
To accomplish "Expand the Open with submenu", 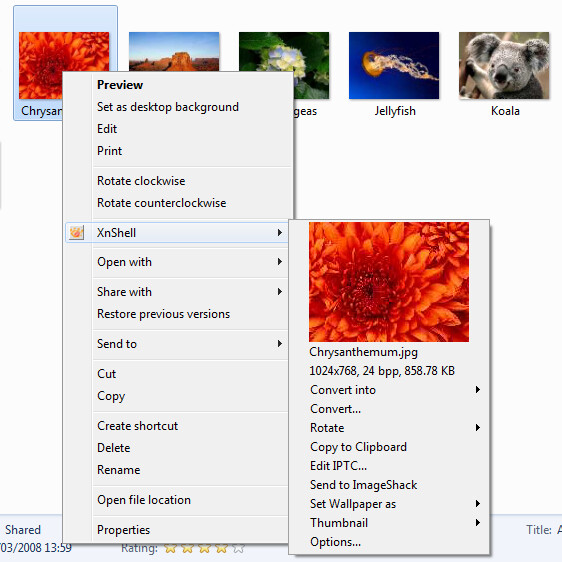I will pos(177,262).
